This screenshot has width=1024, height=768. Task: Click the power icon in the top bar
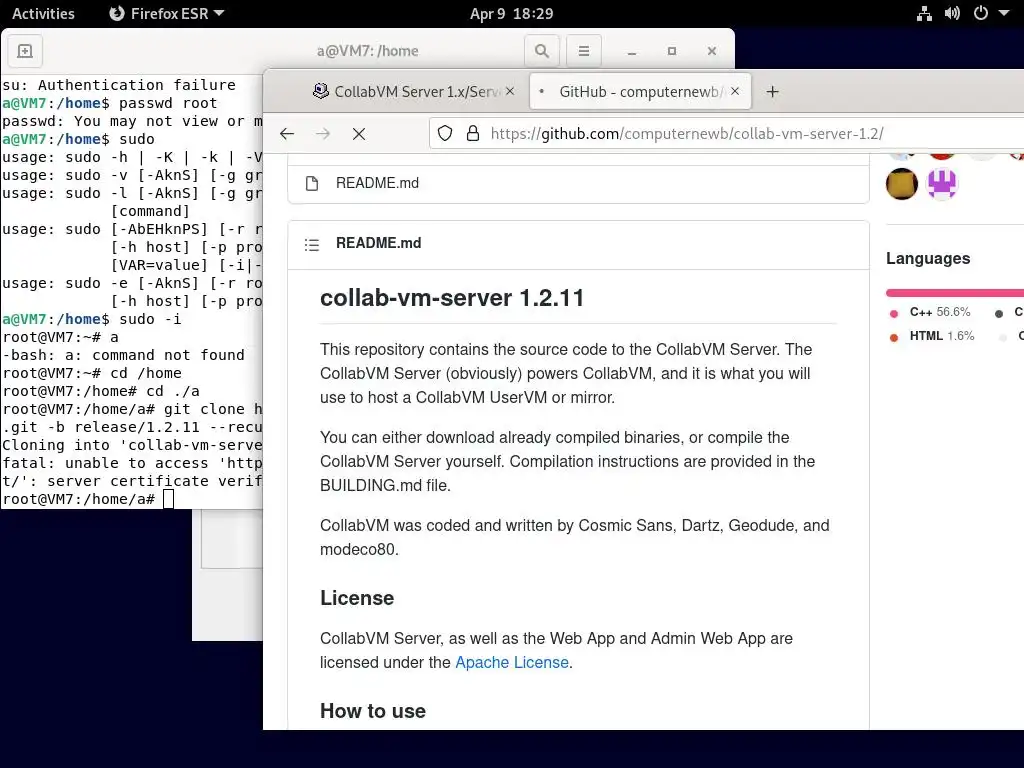tap(981, 14)
